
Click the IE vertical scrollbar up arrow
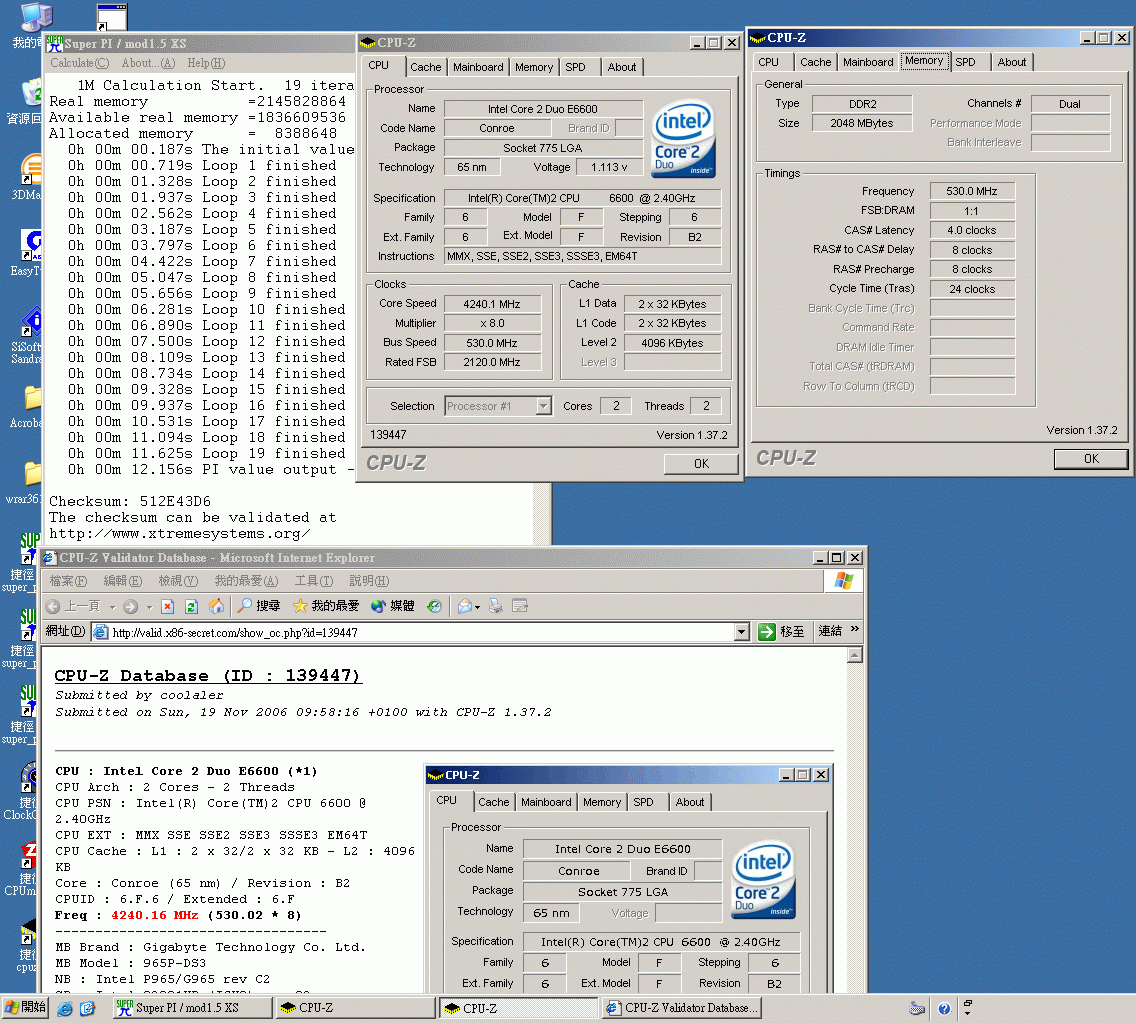pos(855,655)
